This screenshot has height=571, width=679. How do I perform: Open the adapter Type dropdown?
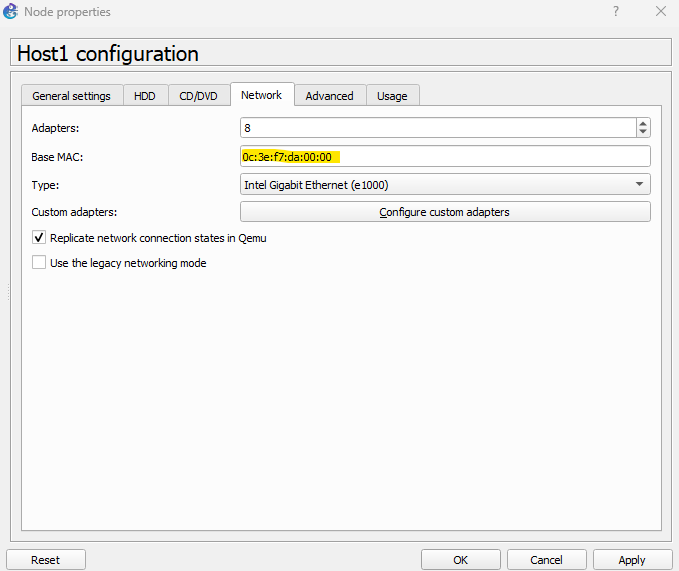tap(445, 184)
